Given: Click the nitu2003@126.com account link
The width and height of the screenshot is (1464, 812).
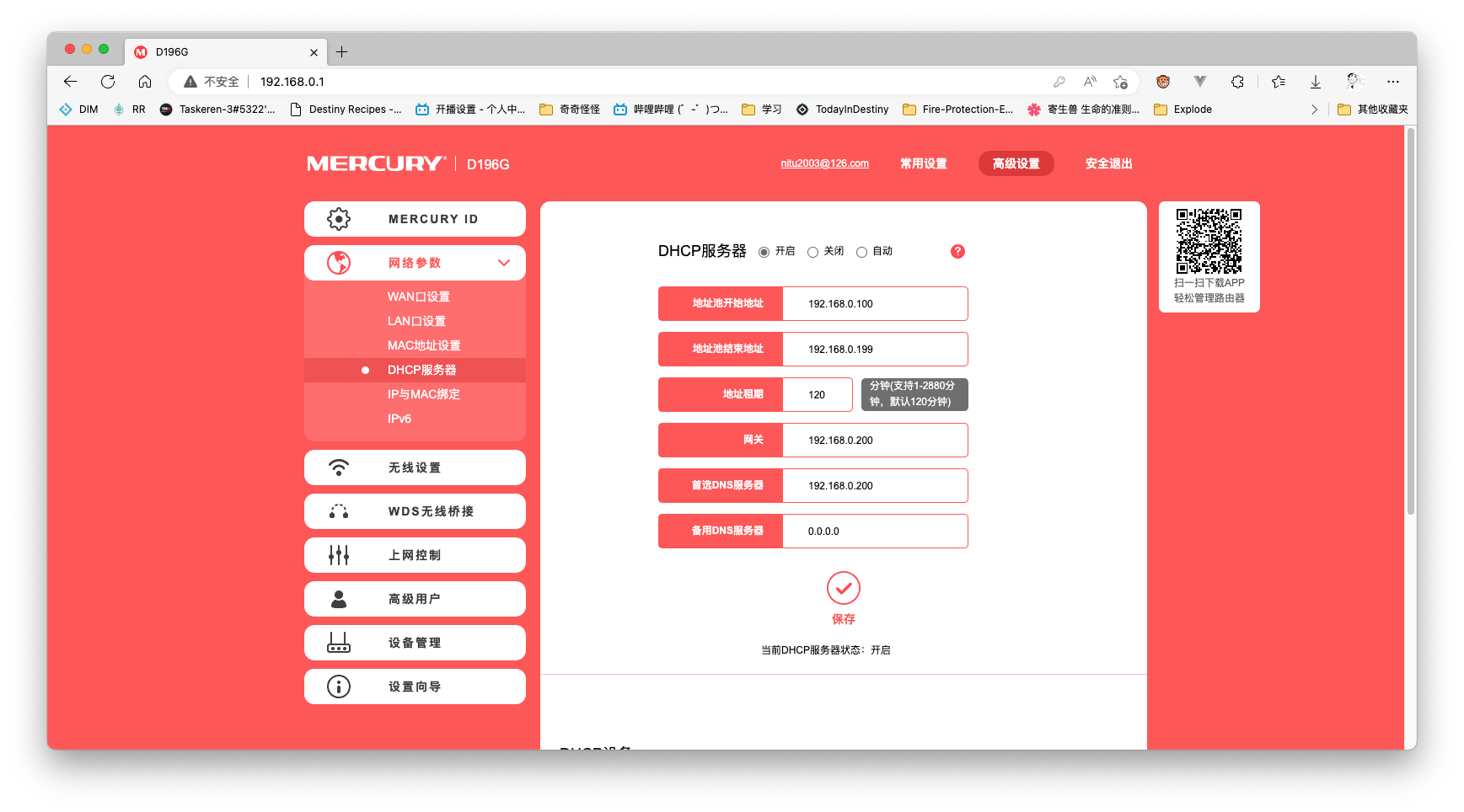Looking at the screenshot, I should (824, 163).
